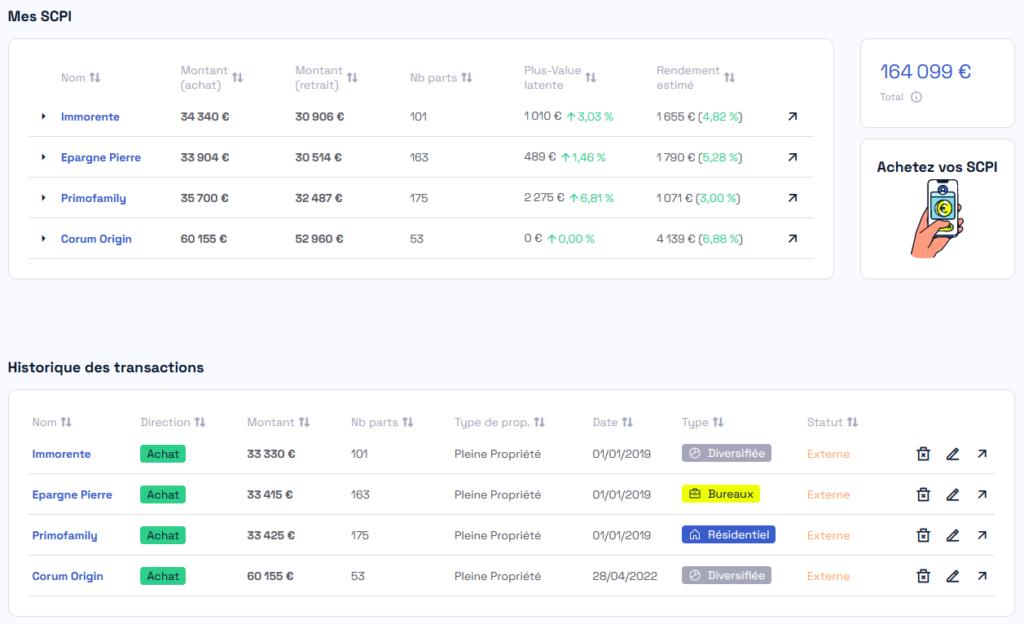Sort transactions by Montant column
The image size is (1024, 624).
pyautogui.click(x=304, y=422)
